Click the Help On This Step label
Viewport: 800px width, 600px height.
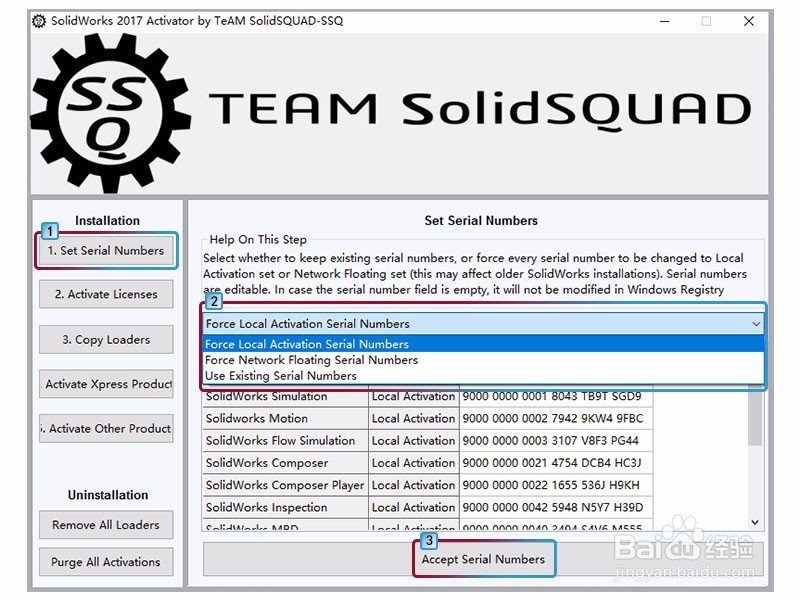coord(258,239)
